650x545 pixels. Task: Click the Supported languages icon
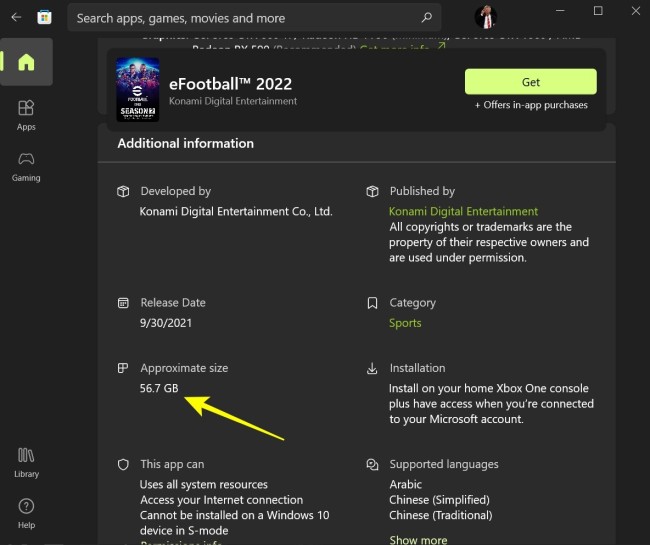(372, 465)
